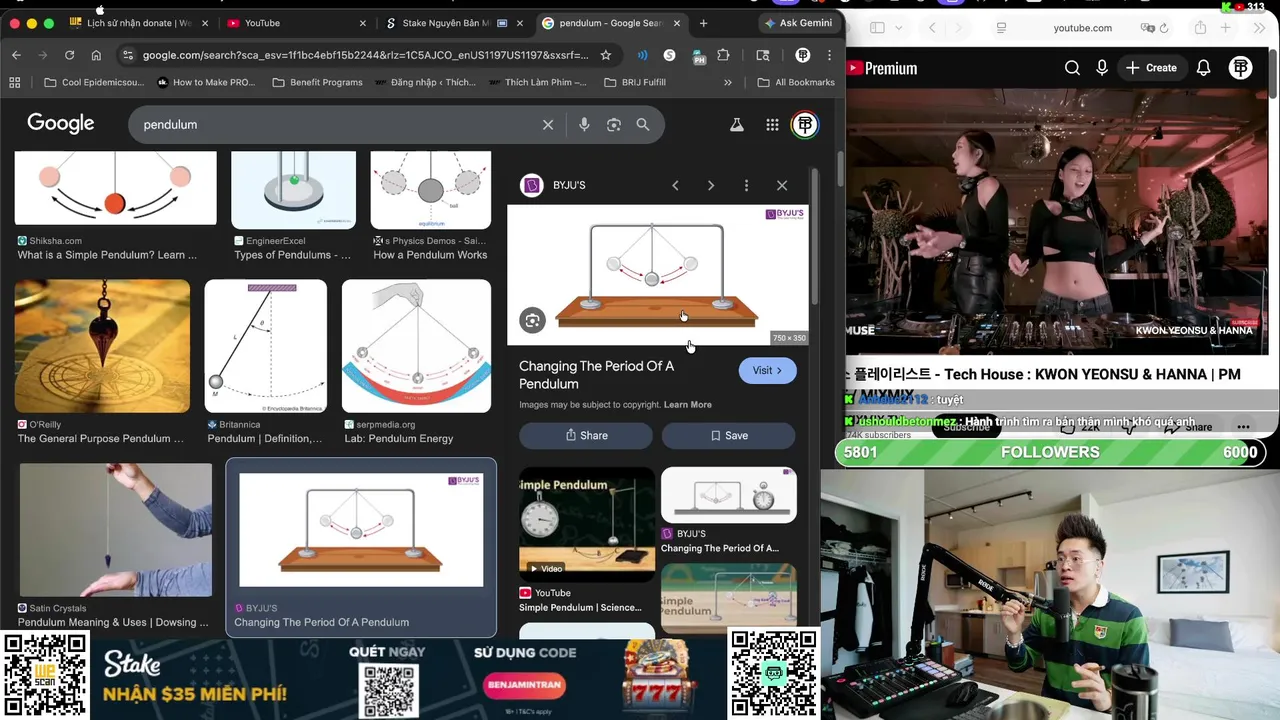Image resolution: width=1280 pixels, height=720 pixels.
Task: Visit the BYJU'S source page
Action: click(767, 371)
